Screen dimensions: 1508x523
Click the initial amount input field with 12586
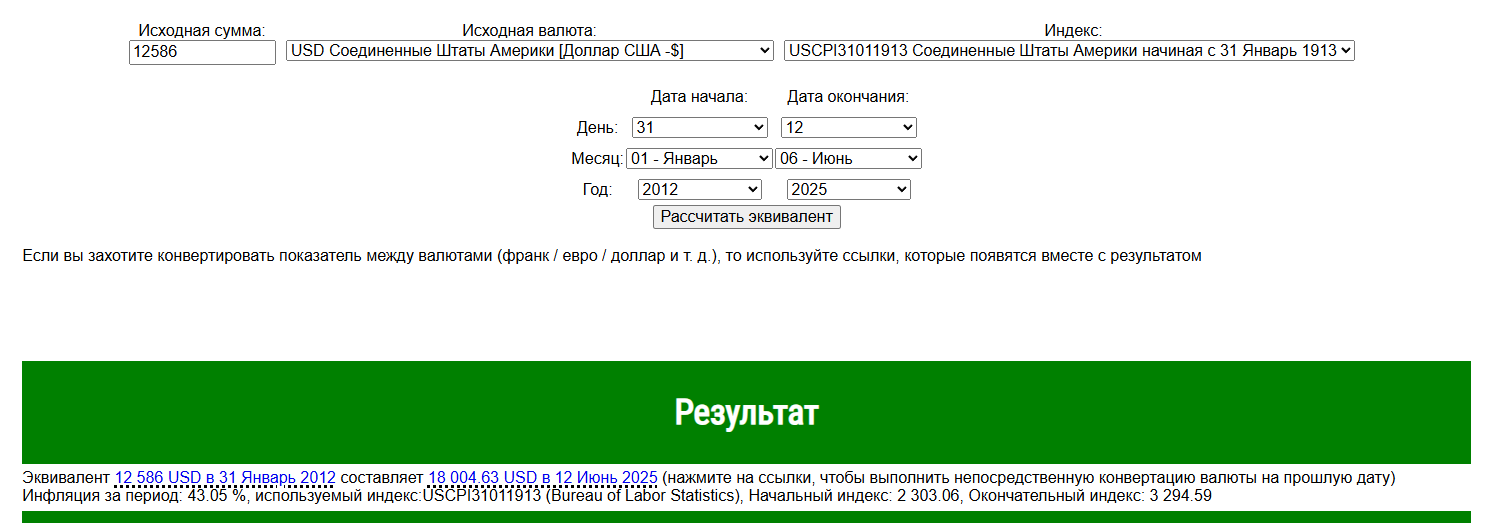[202, 52]
